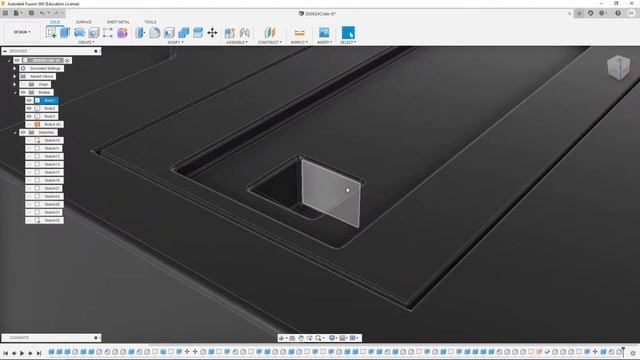Open the Assemble dropdown menu

237,42
